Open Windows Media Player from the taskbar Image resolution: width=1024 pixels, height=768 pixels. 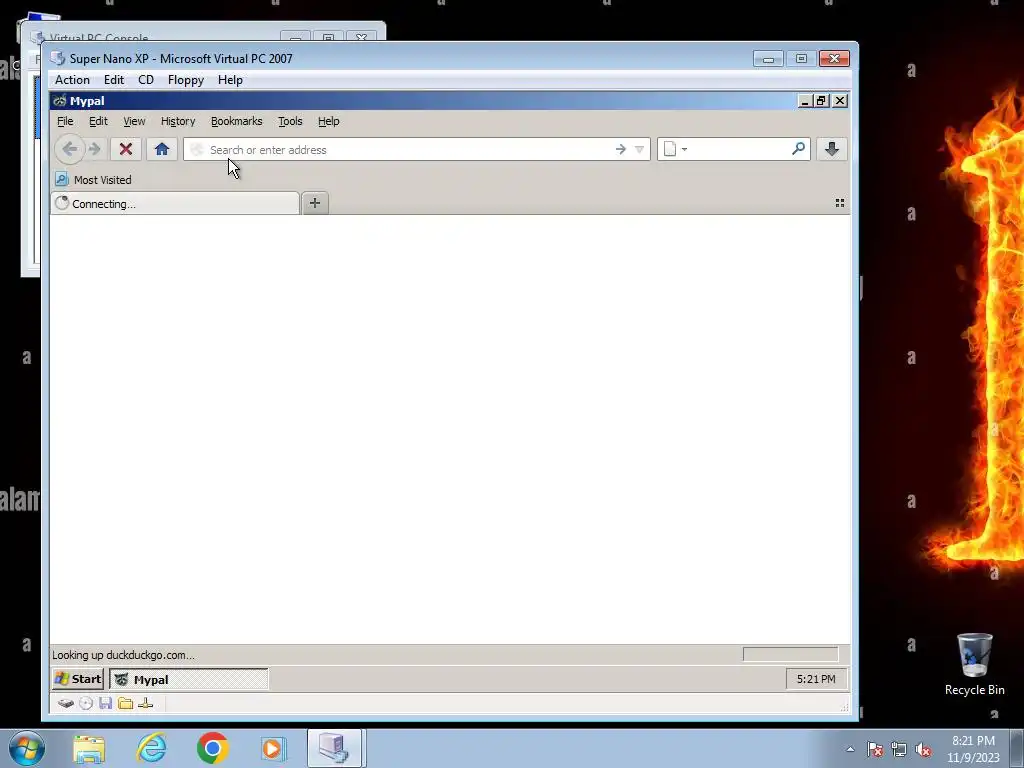pyautogui.click(x=273, y=748)
